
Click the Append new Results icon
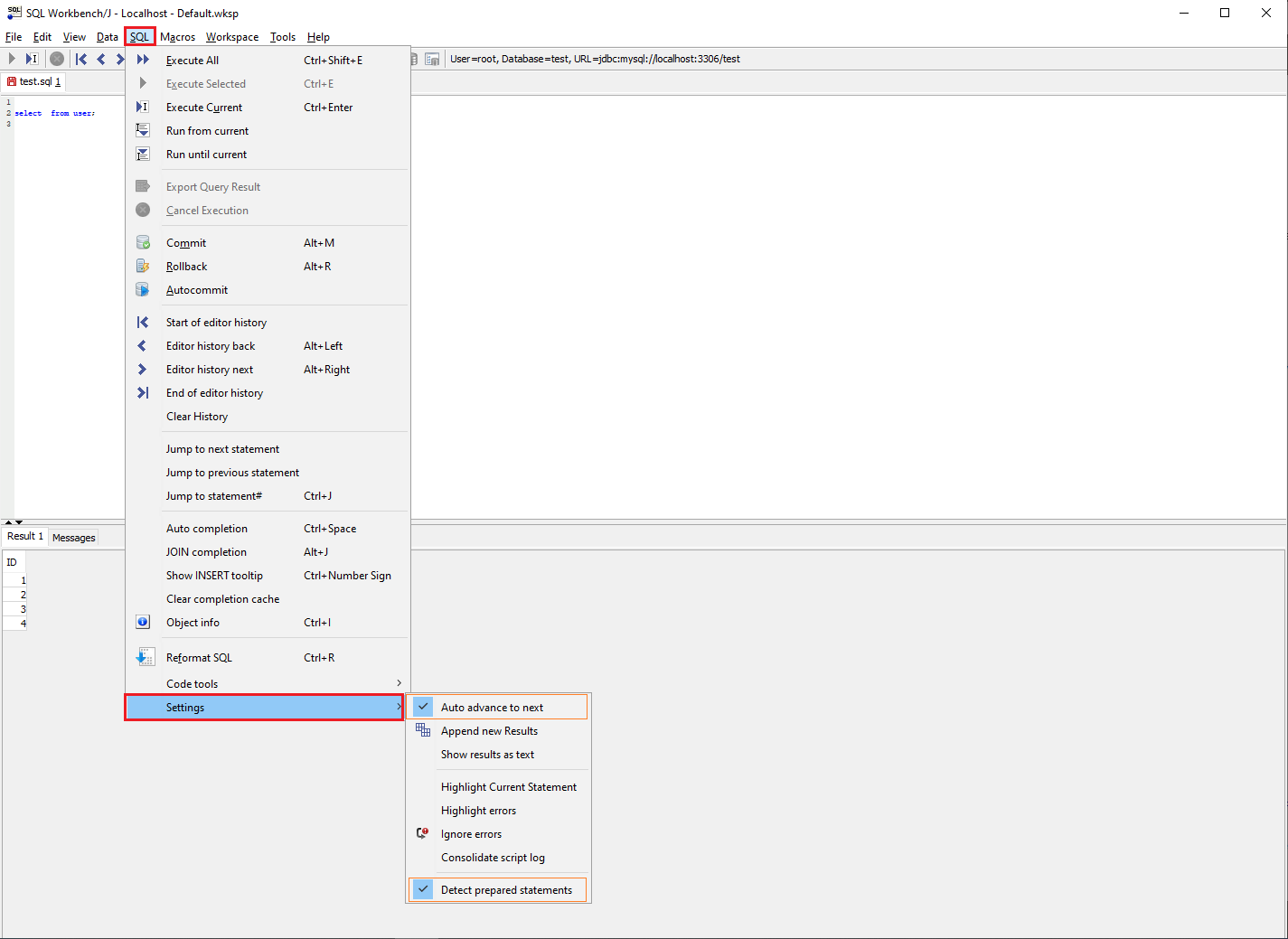[x=423, y=730]
